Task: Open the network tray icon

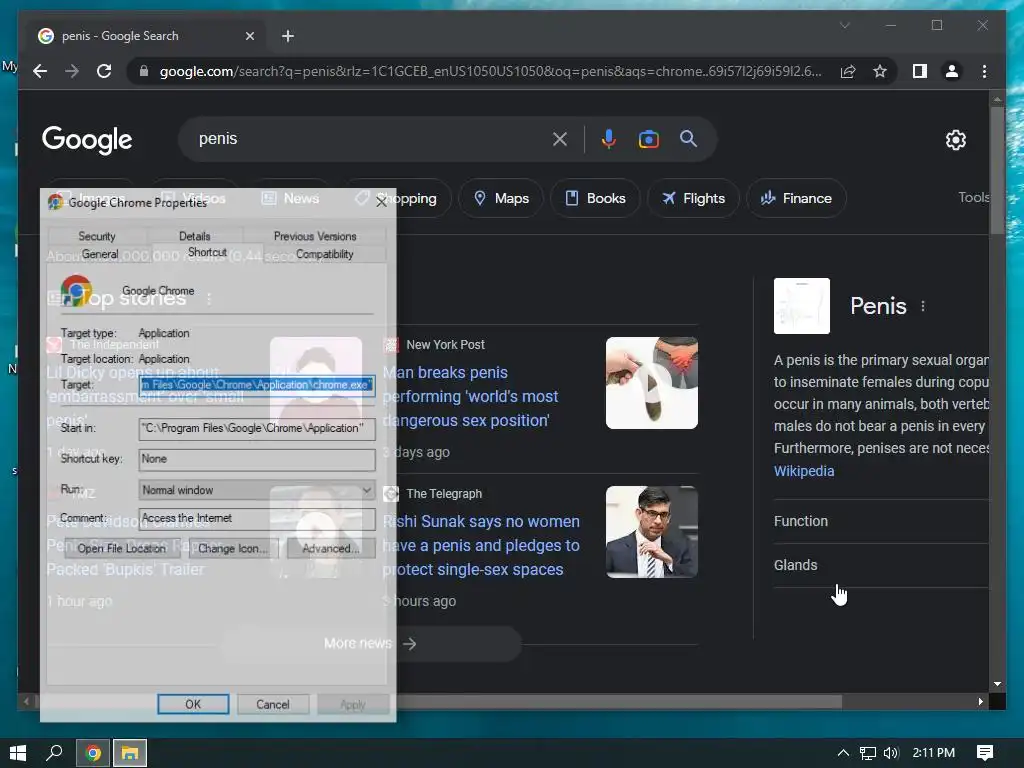Action: coord(867,753)
